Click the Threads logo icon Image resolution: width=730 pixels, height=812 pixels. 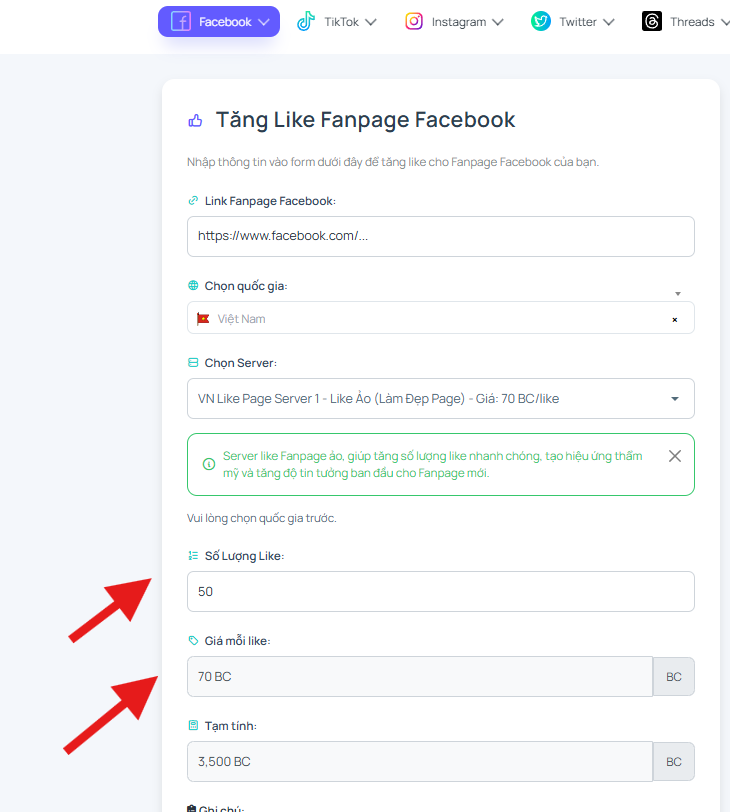coord(652,21)
